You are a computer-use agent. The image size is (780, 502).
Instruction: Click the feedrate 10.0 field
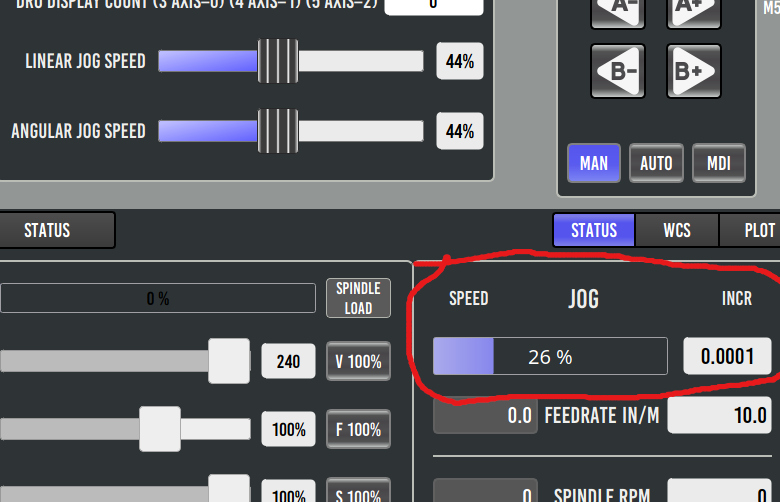click(x=719, y=415)
